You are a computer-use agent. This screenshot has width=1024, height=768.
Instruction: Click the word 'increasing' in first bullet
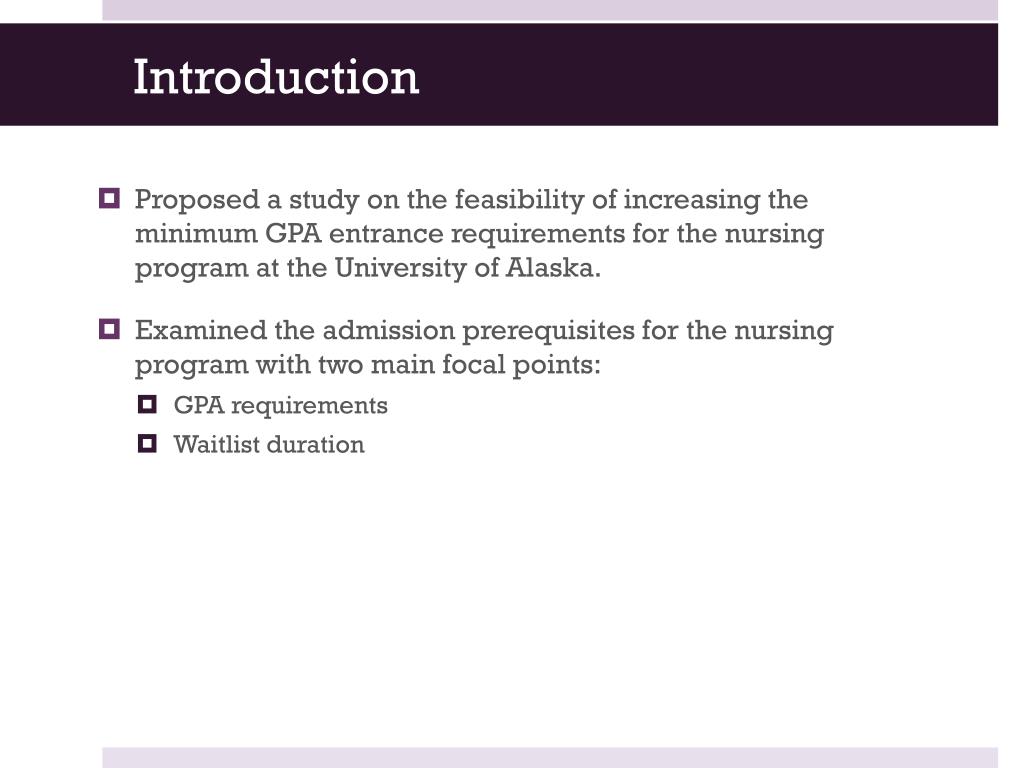[692, 200]
